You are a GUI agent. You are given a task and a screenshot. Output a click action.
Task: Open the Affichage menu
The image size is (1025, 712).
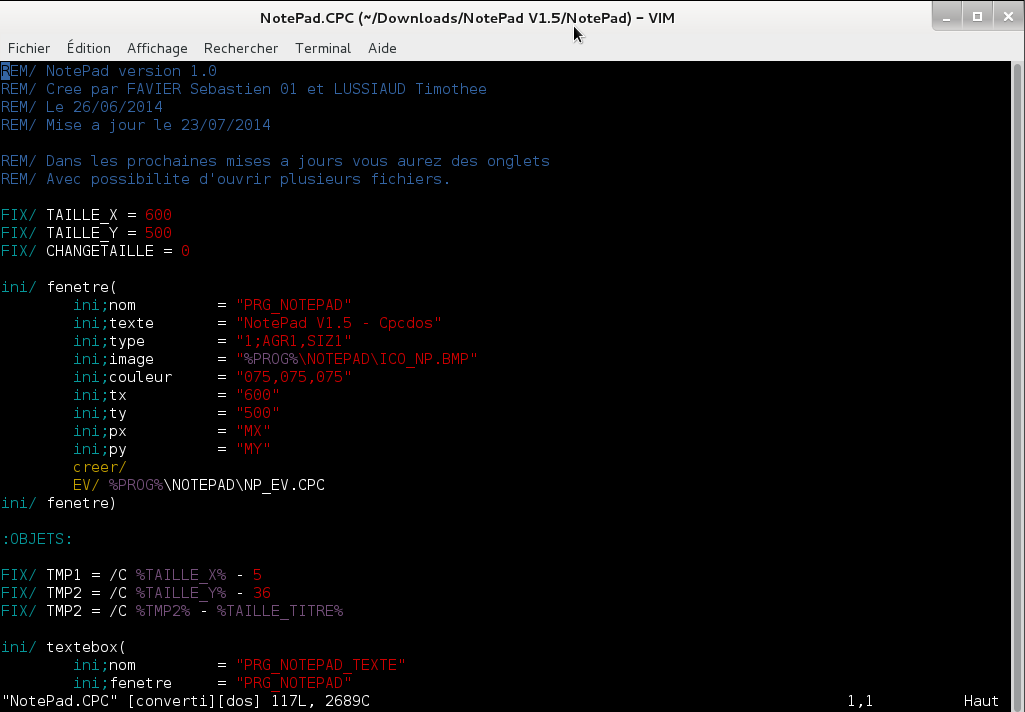click(x=157, y=48)
